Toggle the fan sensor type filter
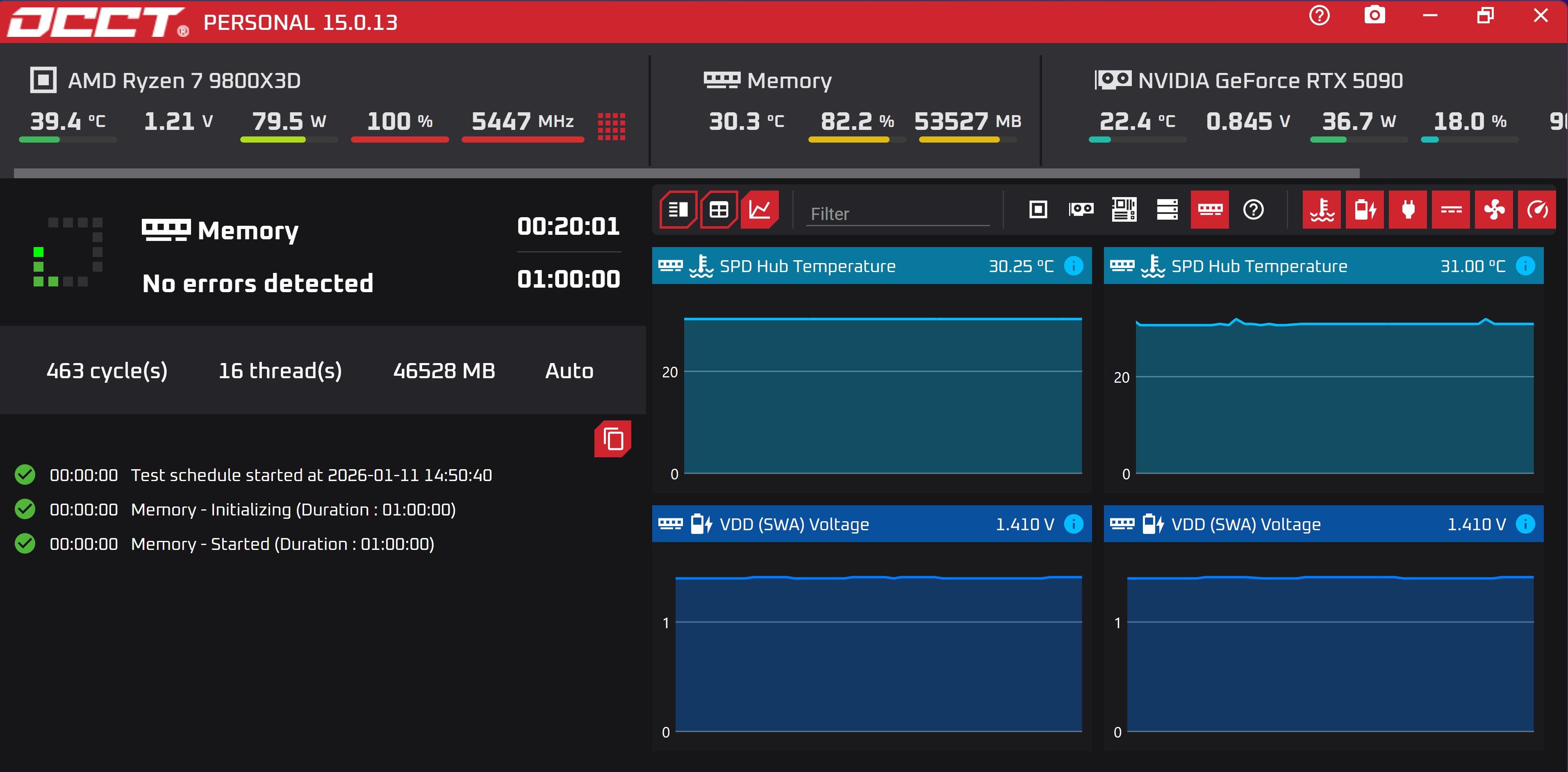The height and width of the screenshot is (772, 1568). (x=1494, y=210)
